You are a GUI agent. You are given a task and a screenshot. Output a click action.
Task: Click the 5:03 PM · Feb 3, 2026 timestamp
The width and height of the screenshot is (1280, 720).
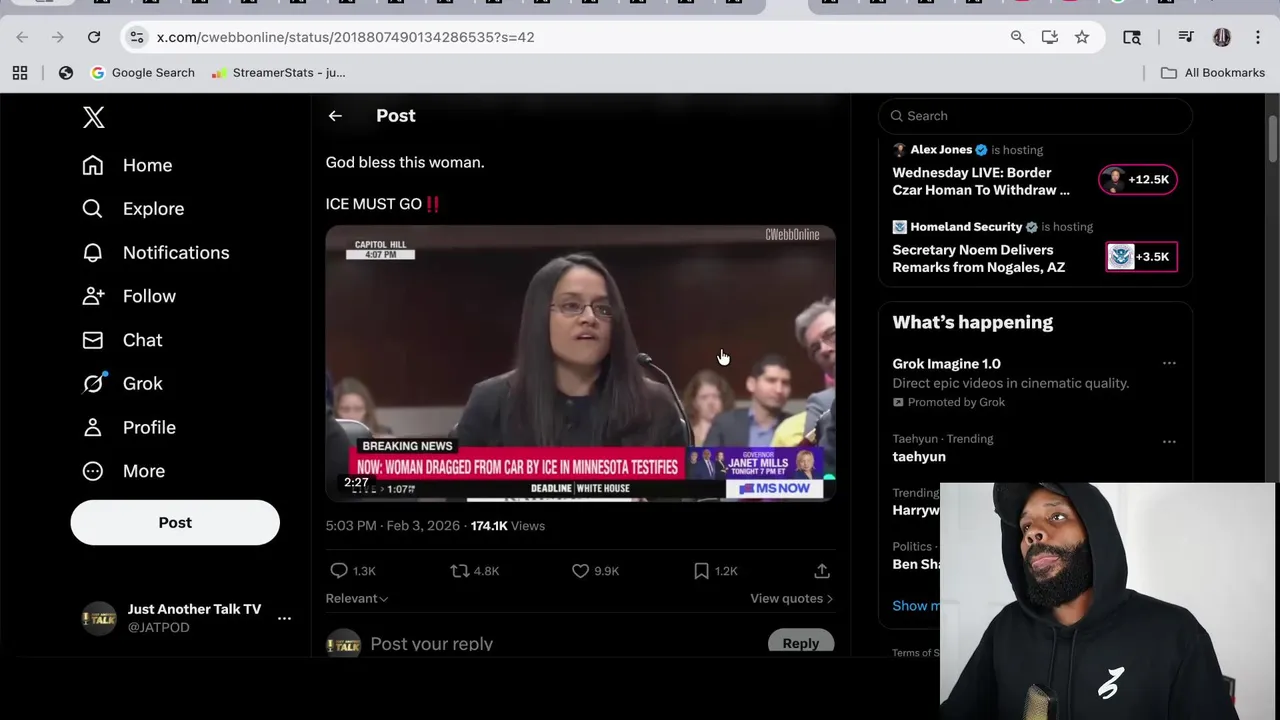tap(392, 526)
